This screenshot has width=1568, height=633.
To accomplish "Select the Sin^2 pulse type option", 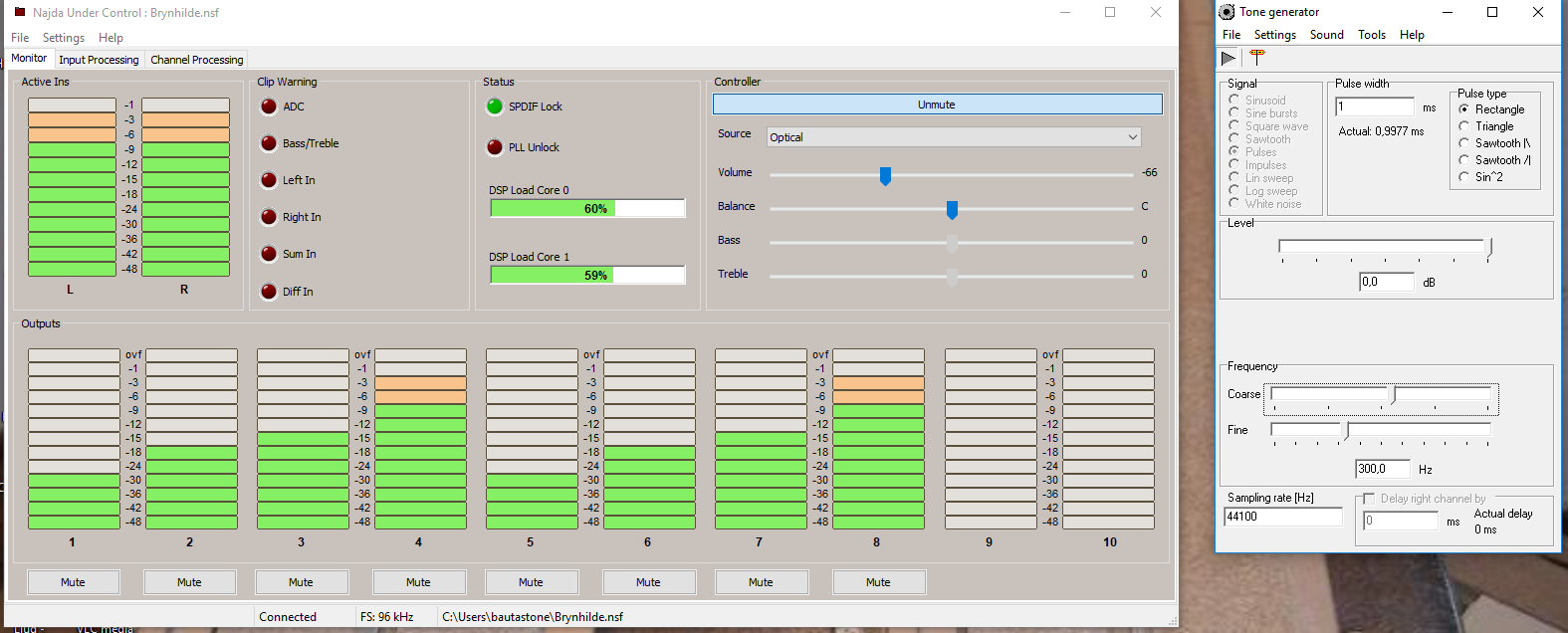I will pos(1464,177).
